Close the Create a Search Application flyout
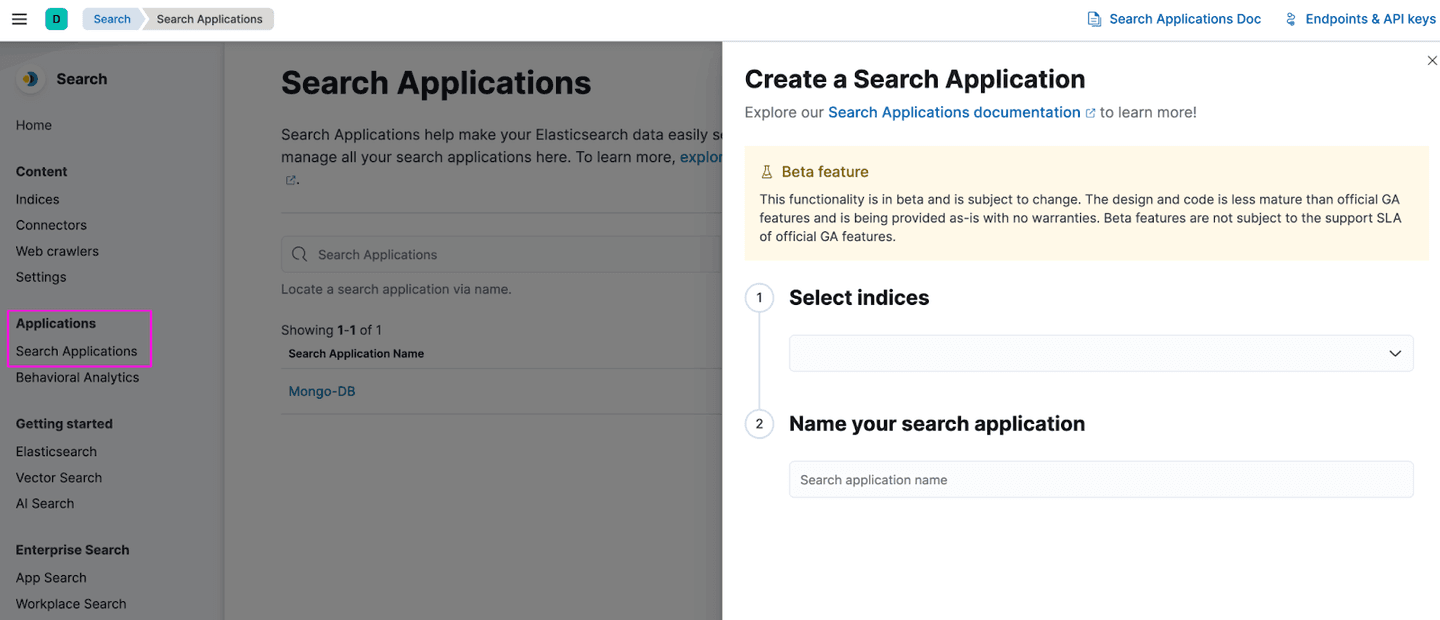1440x620 pixels. 1432,61
